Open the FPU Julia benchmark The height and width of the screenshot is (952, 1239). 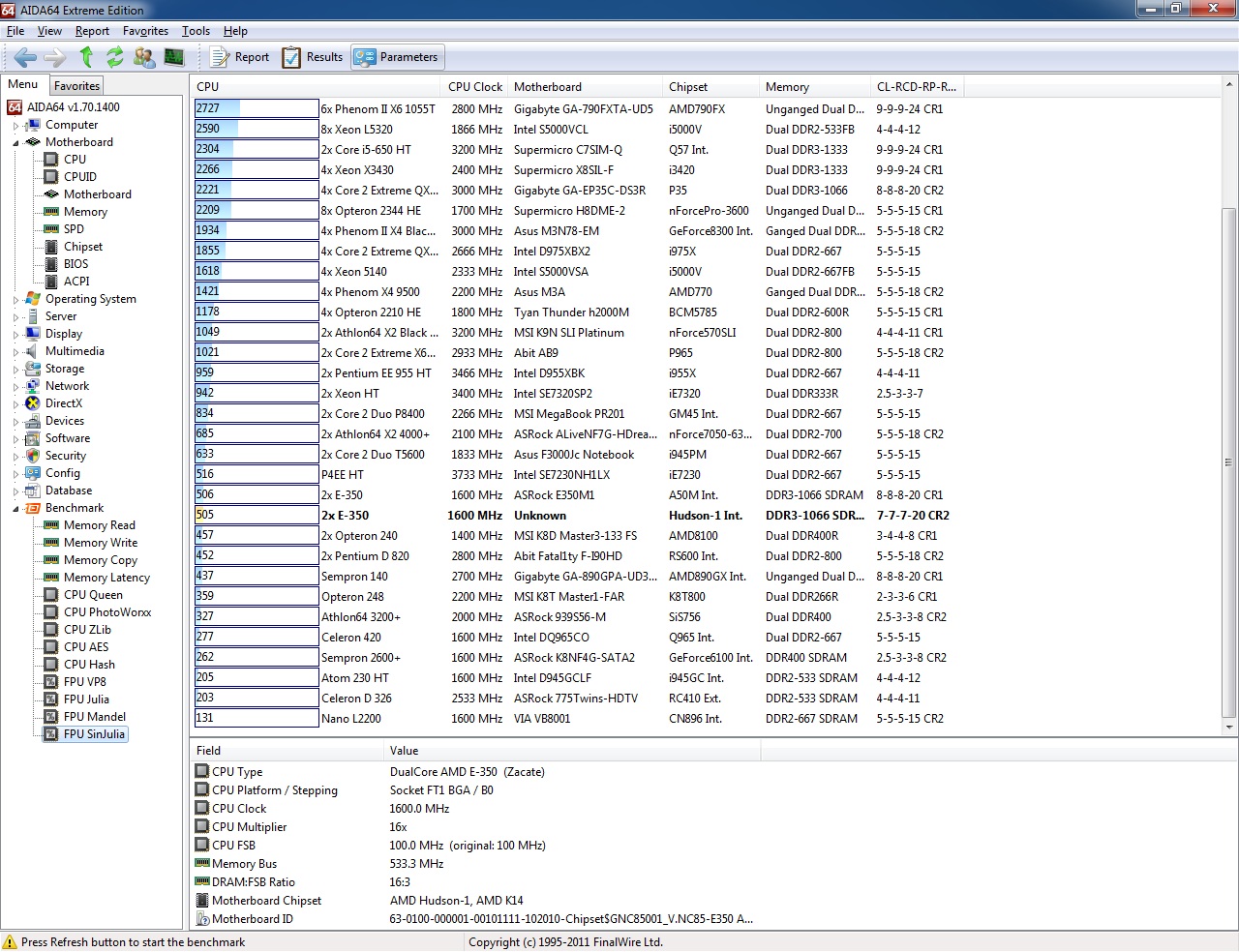pos(86,699)
